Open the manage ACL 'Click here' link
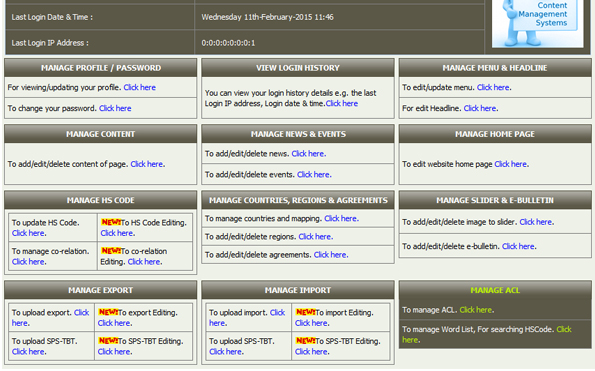This screenshot has width=595, height=371. (x=476, y=310)
